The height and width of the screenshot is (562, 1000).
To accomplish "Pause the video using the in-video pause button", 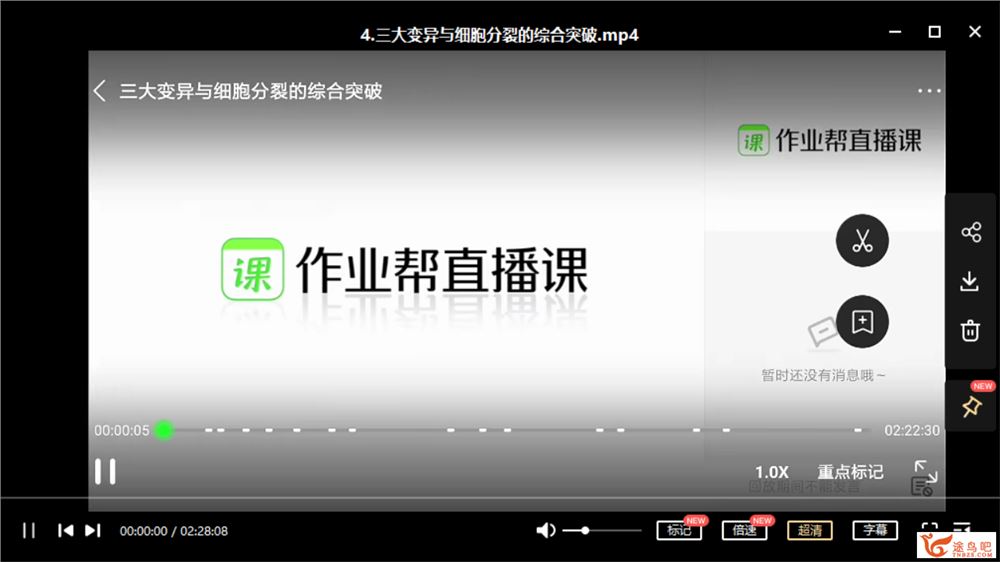I will (105, 471).
